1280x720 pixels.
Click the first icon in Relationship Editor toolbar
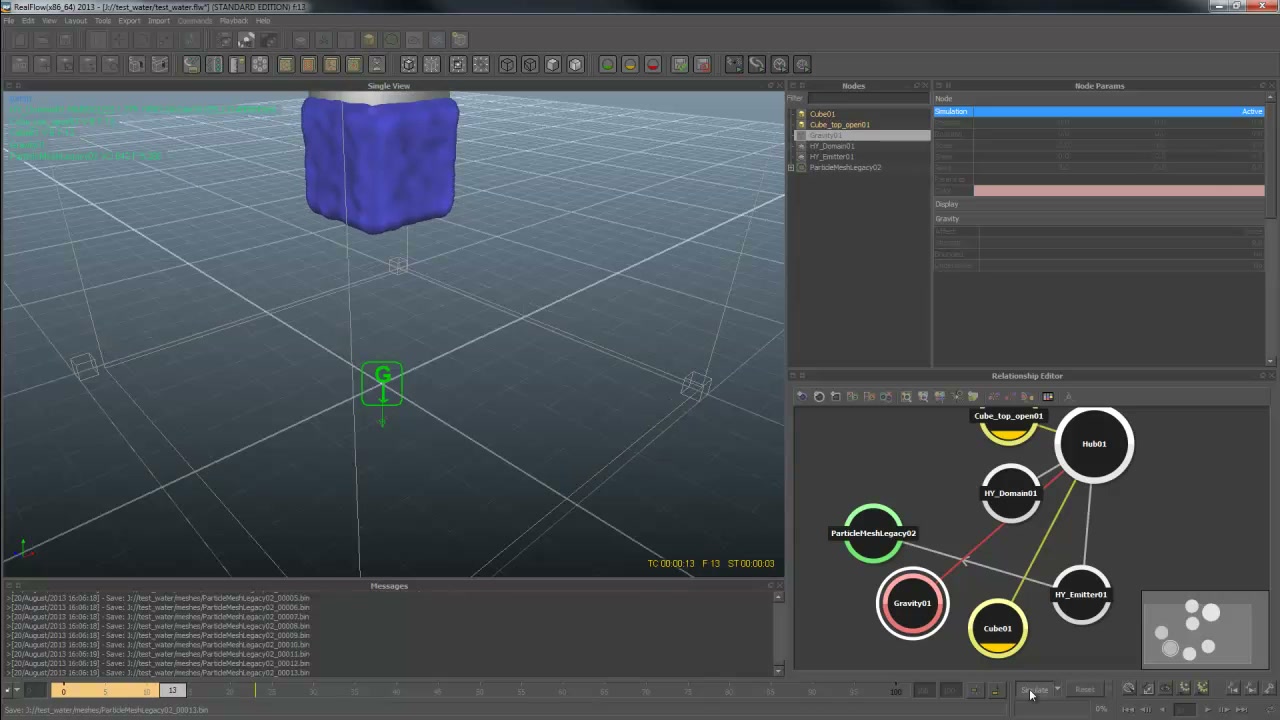click(802, 397)
